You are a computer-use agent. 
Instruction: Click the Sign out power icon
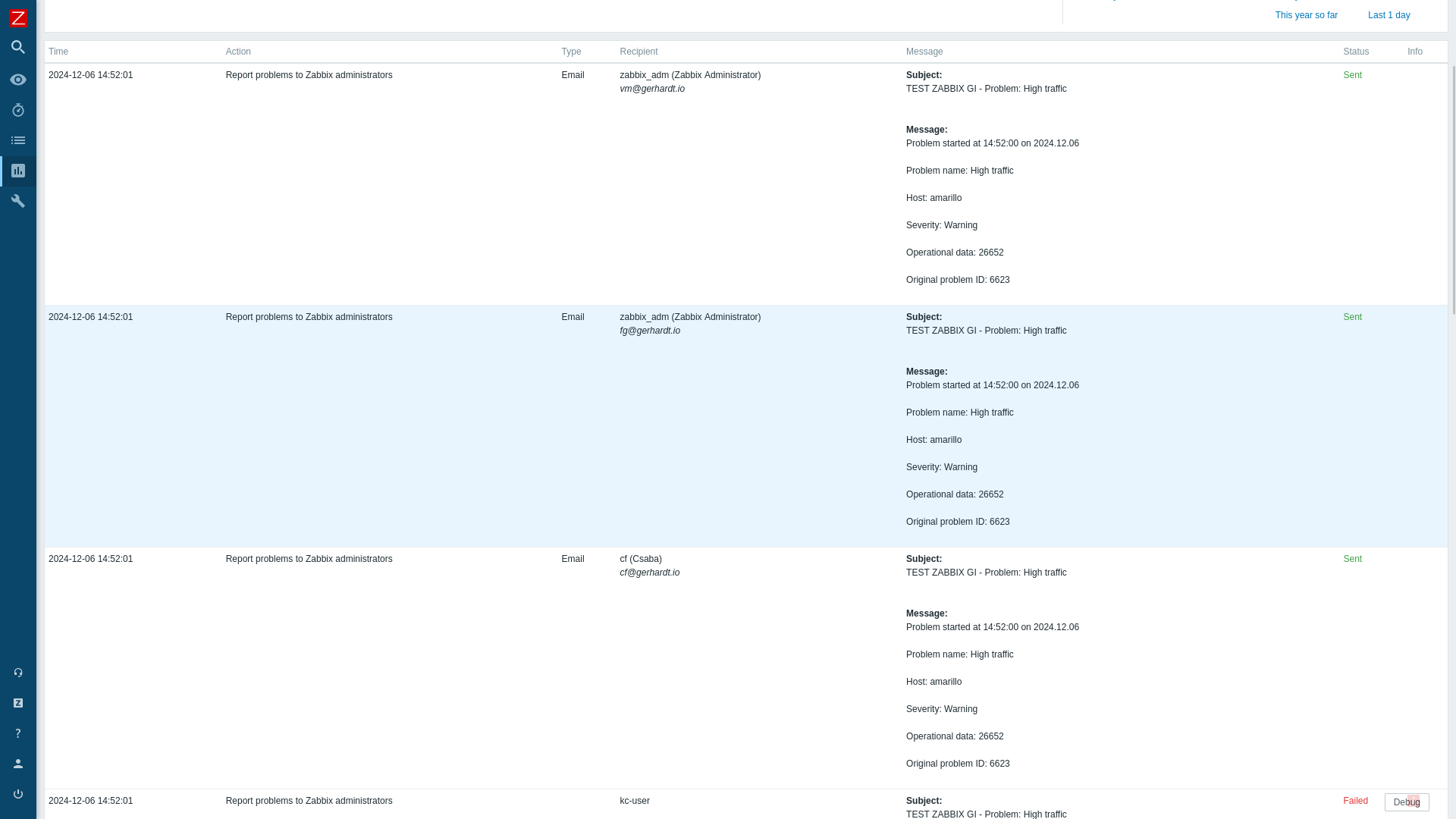click(x=18, y=794)
